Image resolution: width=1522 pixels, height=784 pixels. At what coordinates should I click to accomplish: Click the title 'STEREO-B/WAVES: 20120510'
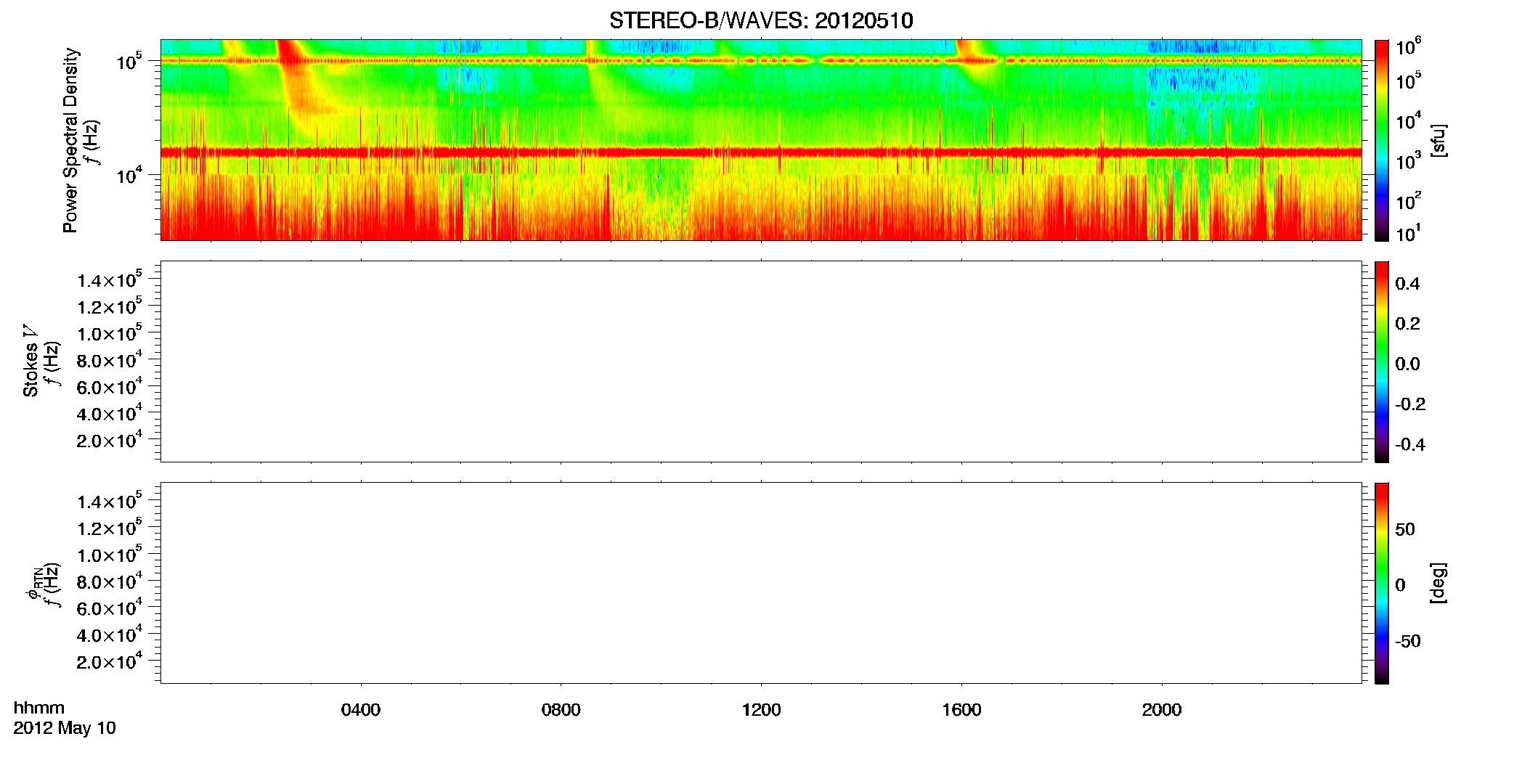761,20
